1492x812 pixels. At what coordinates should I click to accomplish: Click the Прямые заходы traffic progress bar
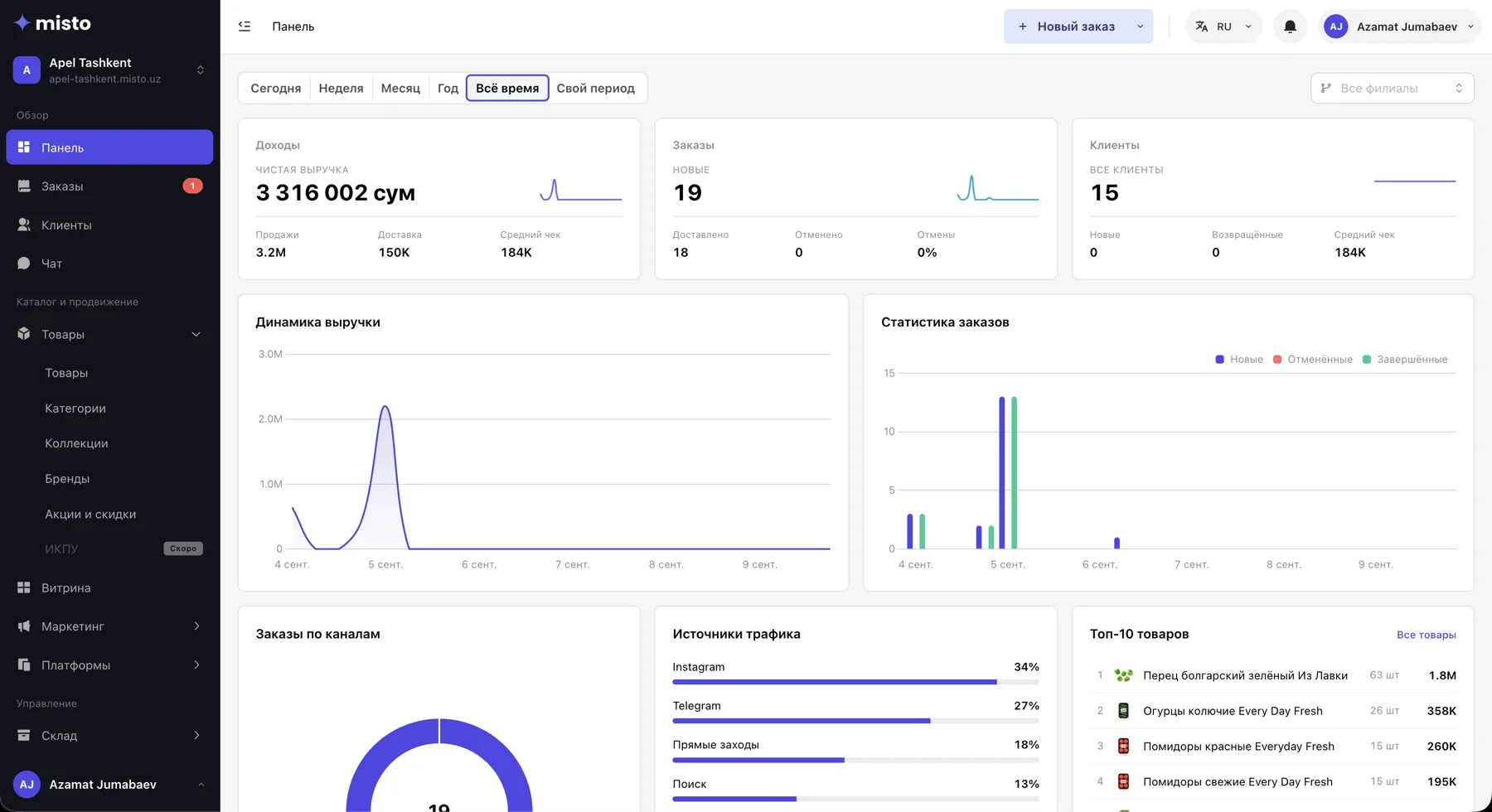pyautogui.click(x=856, y=760)
